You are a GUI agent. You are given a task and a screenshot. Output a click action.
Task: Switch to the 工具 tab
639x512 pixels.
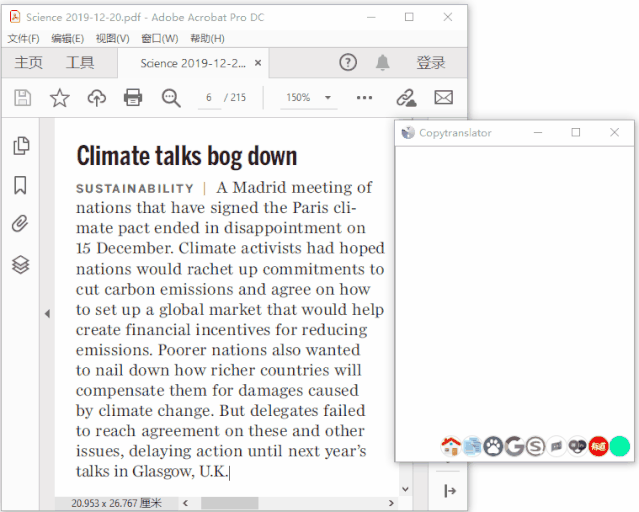click(x=80, y=63)
